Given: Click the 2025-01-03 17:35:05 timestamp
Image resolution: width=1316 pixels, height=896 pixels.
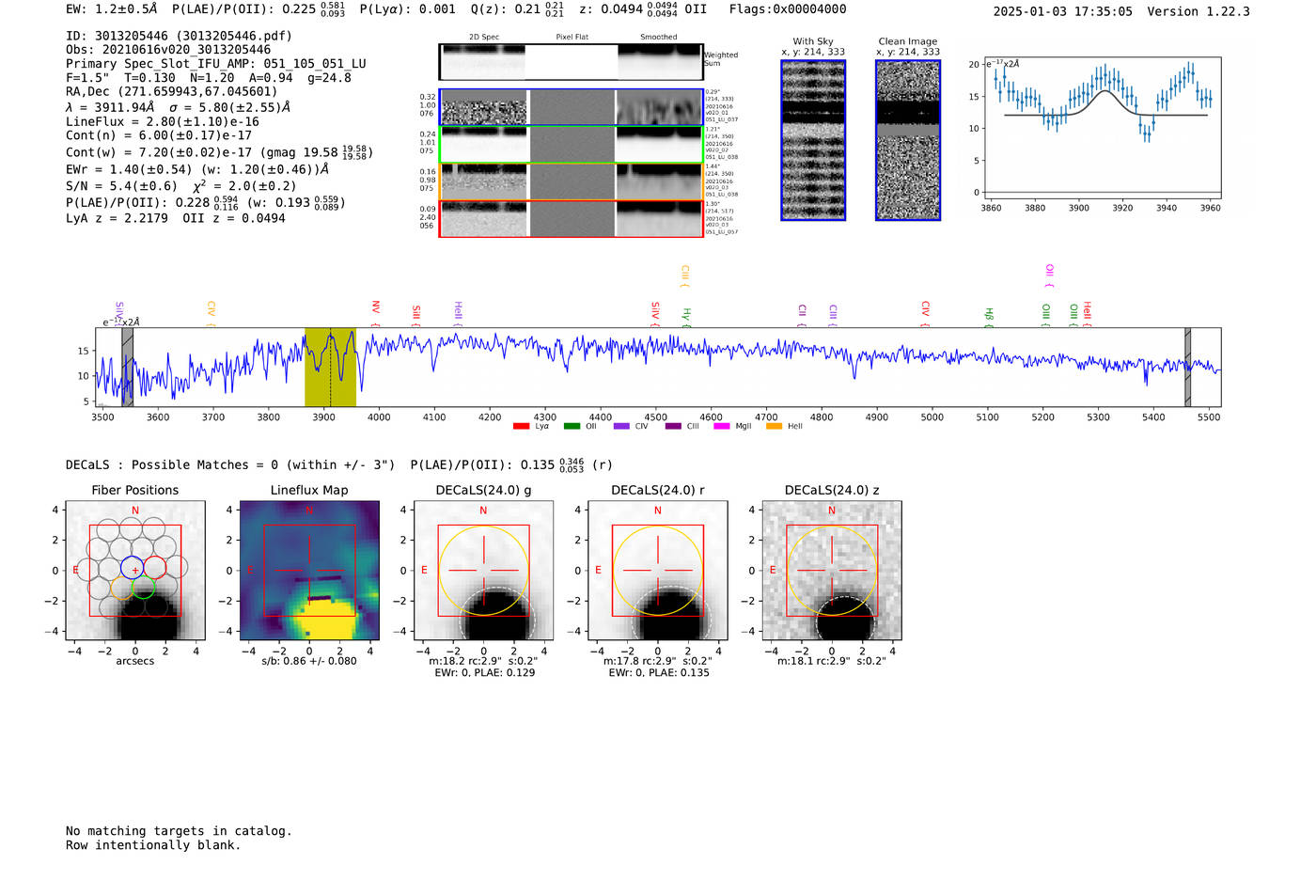Looking at the screenshot, I should tap(1063, 11).
